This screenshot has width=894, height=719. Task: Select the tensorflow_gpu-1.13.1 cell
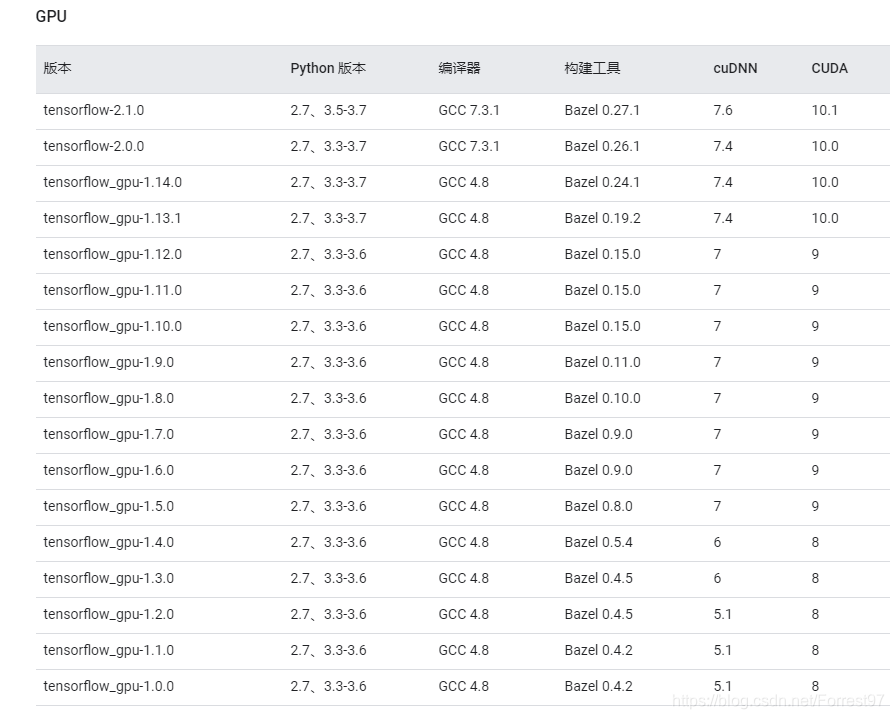pyautogui.click(x=112, y=218)
